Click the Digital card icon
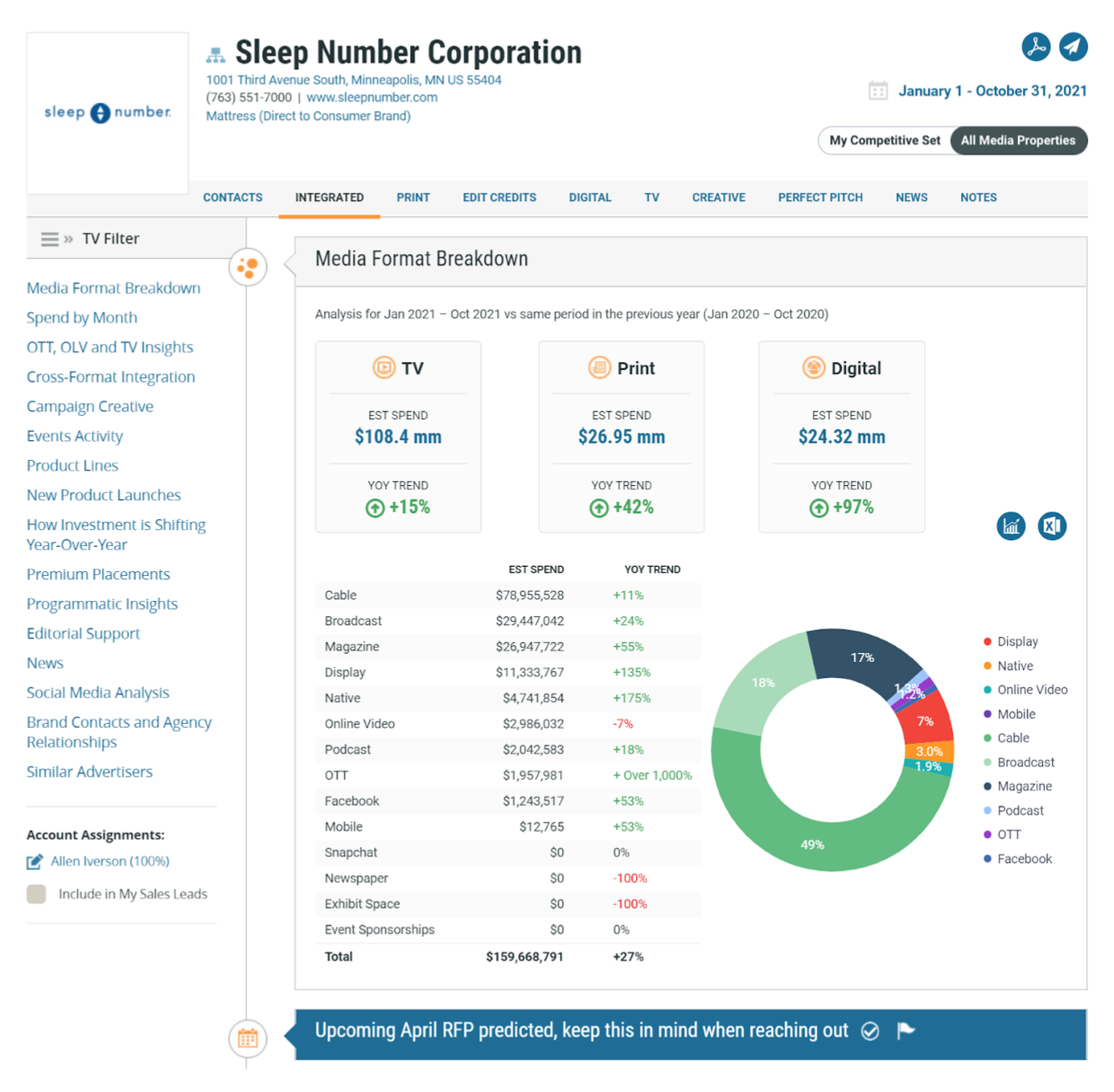Viewport: 1114px width, 1092px height. coord(813,367)
